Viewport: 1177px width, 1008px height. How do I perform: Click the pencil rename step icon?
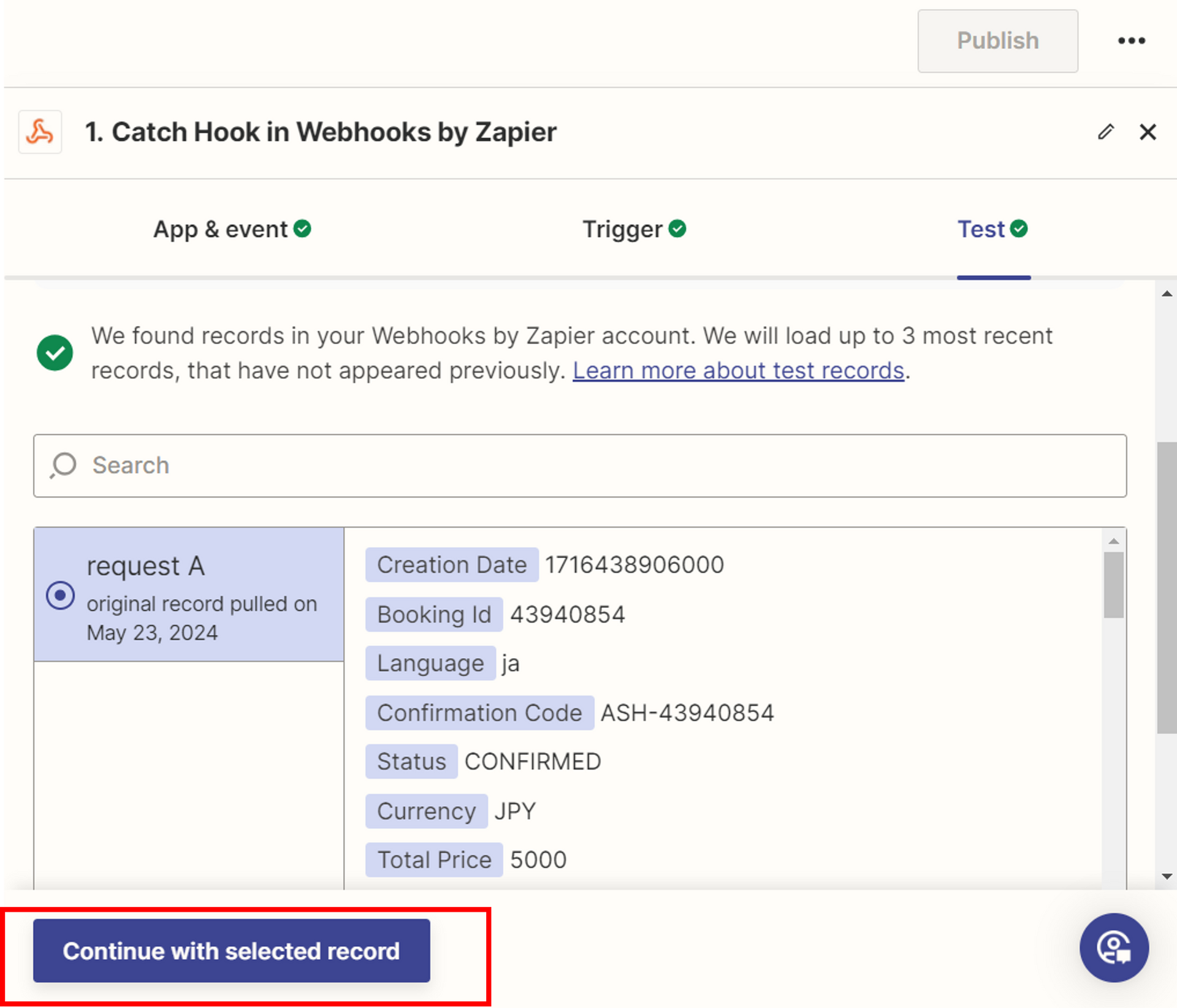(1105, 132)
